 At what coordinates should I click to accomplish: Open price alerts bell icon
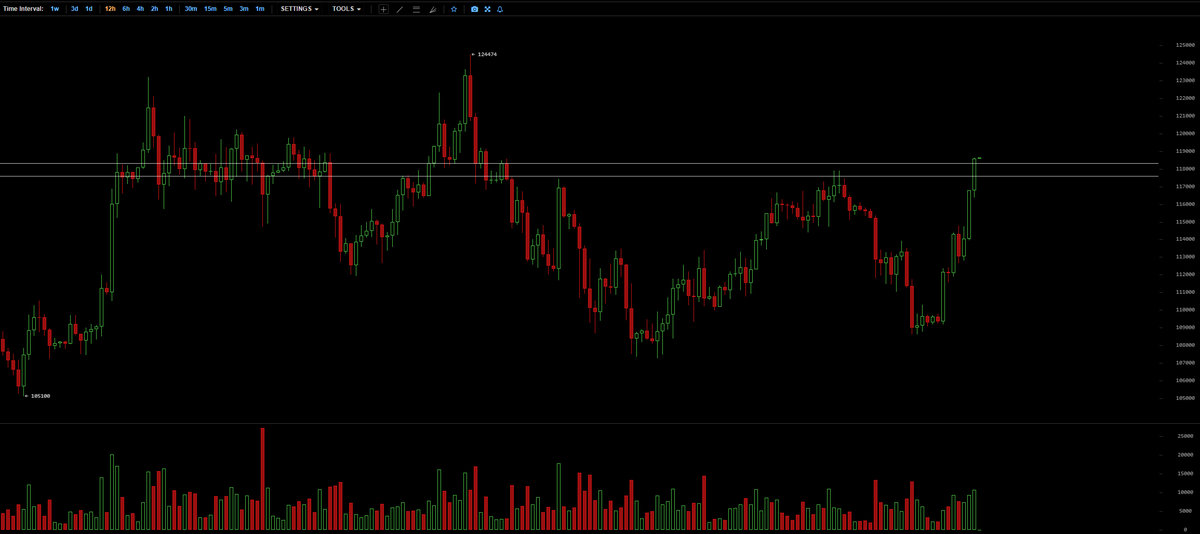click(500, 9)
